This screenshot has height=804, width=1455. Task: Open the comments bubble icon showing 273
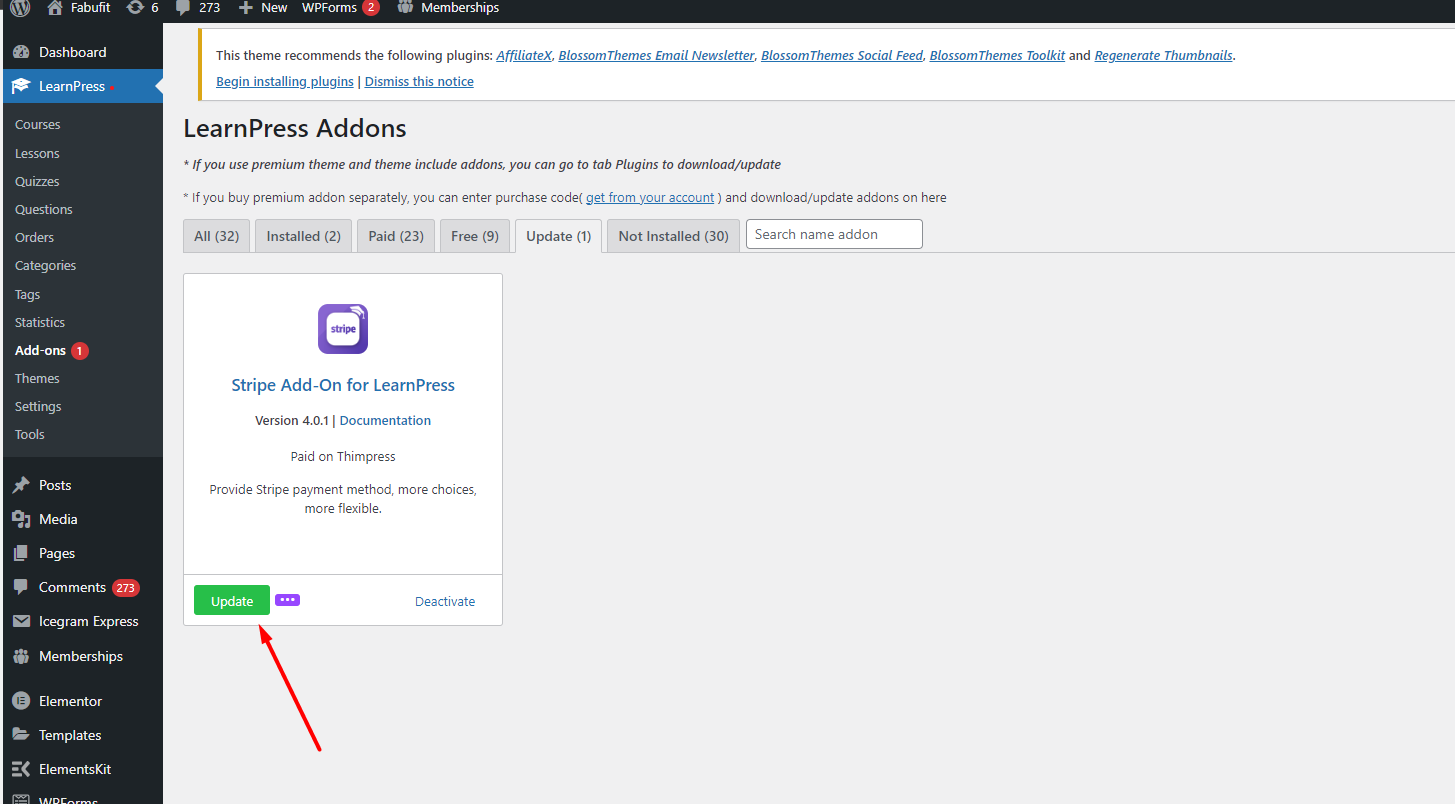182,8
